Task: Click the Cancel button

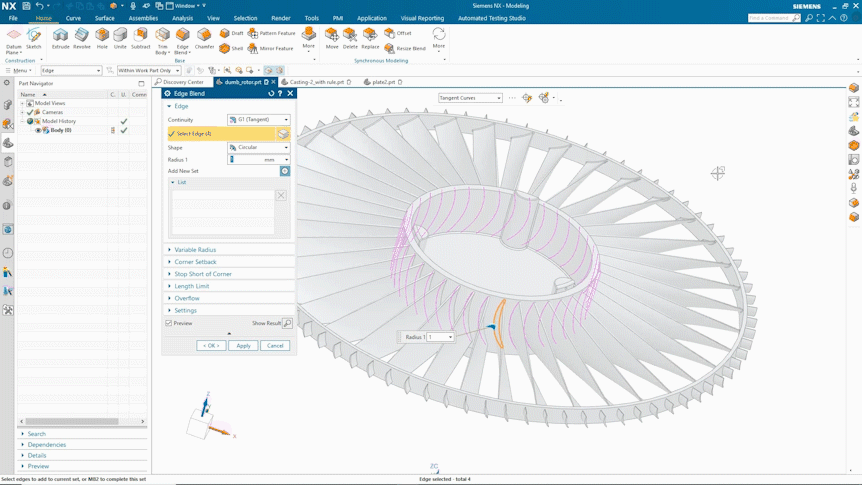Action: [x=275, y=346]
